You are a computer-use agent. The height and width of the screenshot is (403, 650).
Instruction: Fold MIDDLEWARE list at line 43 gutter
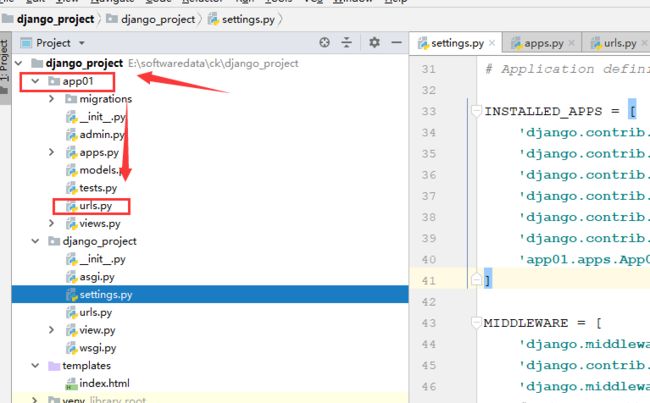click(x=476, y=322)
